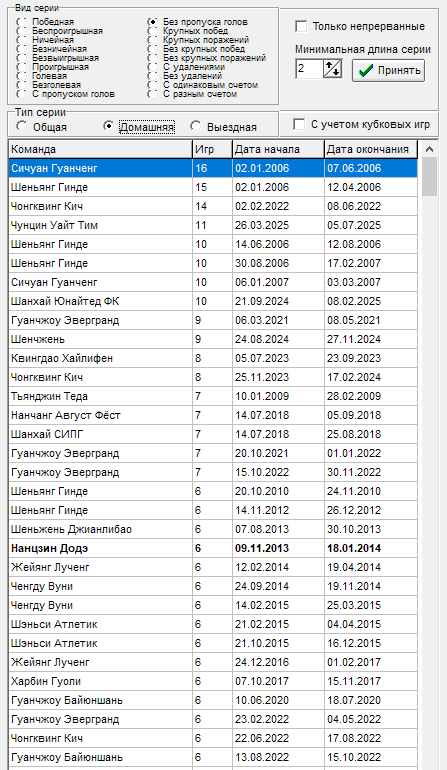Click the spinner arrows for minimum series length

point(333,69)
